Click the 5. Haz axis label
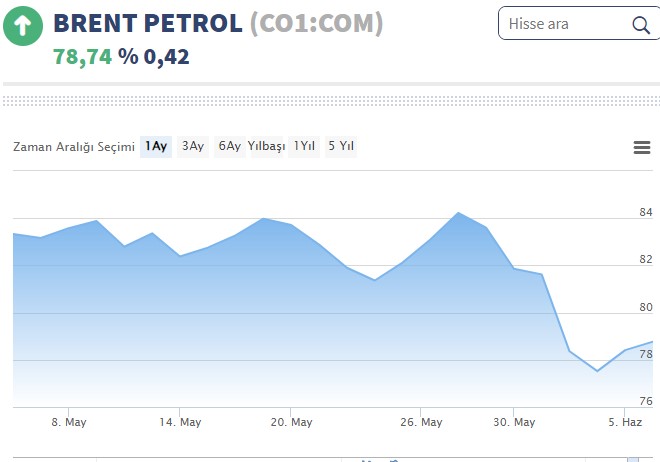Screen dimensions: 660x462 pyautogui.click(x=625, y=422)
